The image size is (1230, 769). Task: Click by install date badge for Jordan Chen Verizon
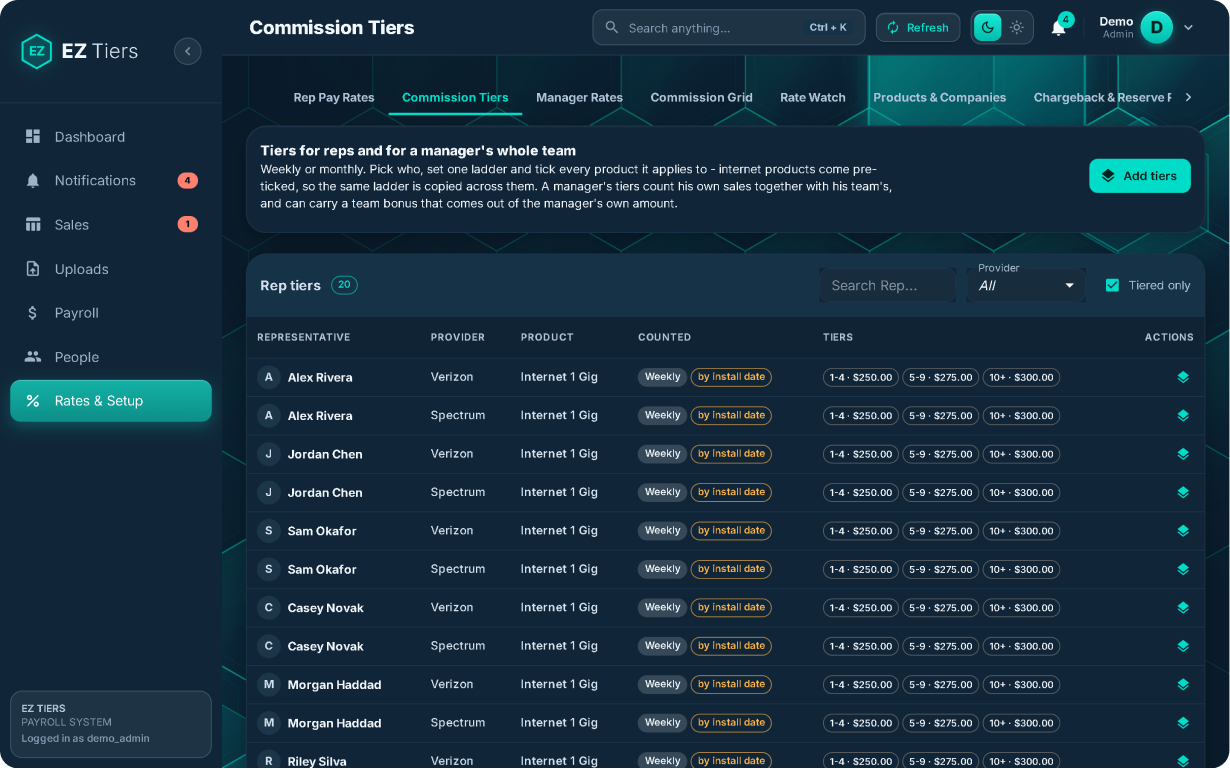tap(731, 454)
